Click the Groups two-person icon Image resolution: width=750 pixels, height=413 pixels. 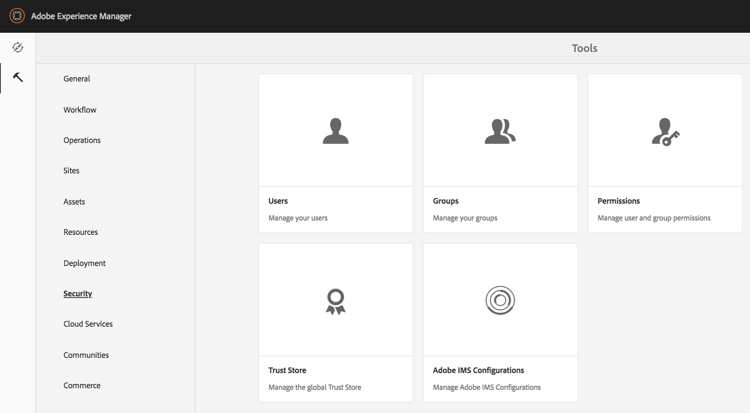tap(500, 131)
